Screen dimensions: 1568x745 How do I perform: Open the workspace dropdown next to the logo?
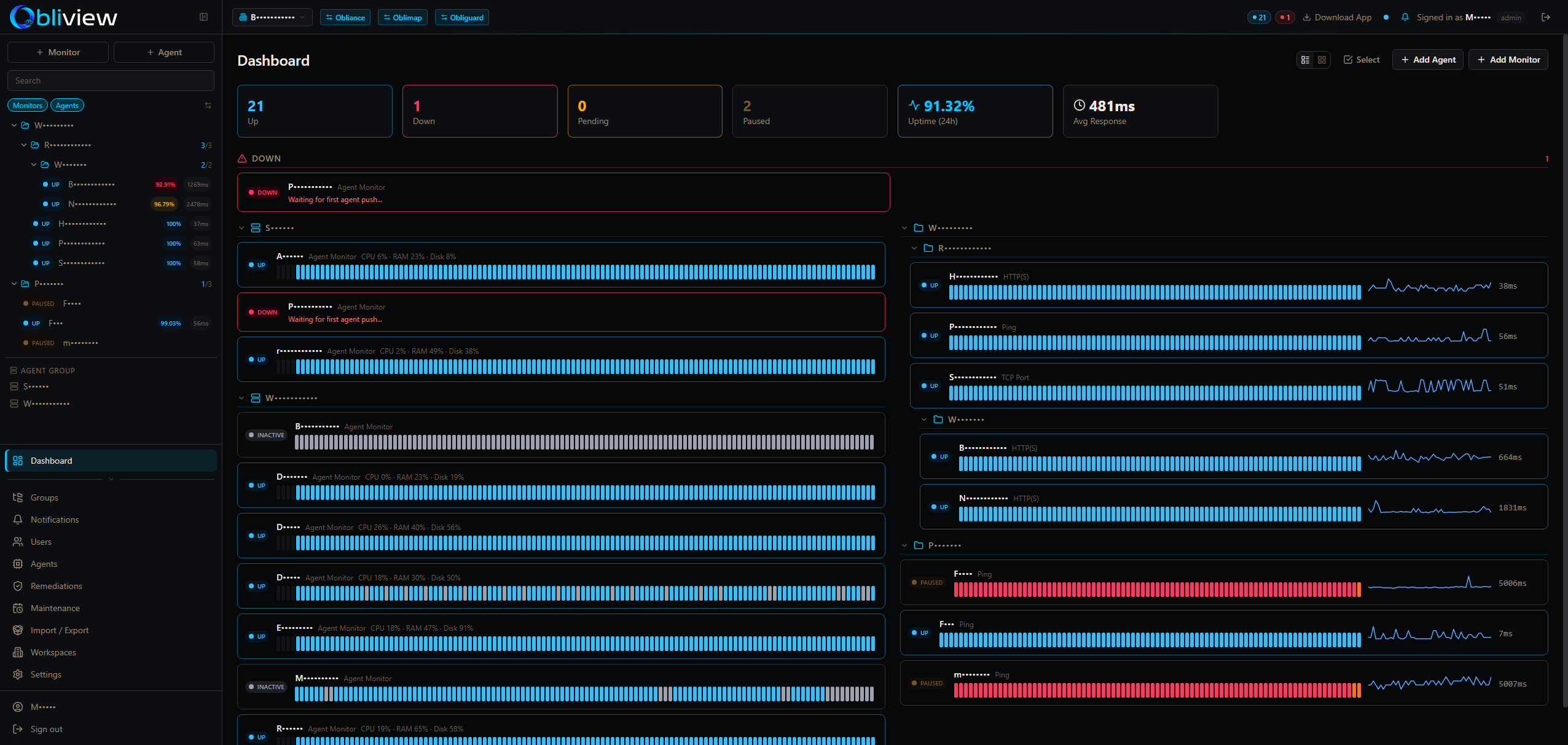coord(272,17)
